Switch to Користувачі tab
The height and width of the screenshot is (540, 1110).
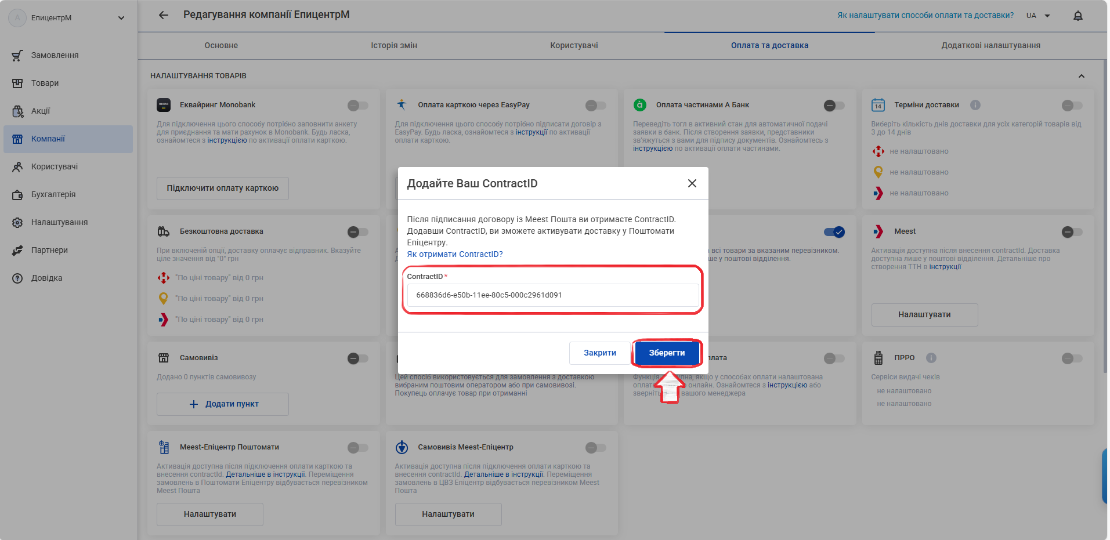[573, 45]
